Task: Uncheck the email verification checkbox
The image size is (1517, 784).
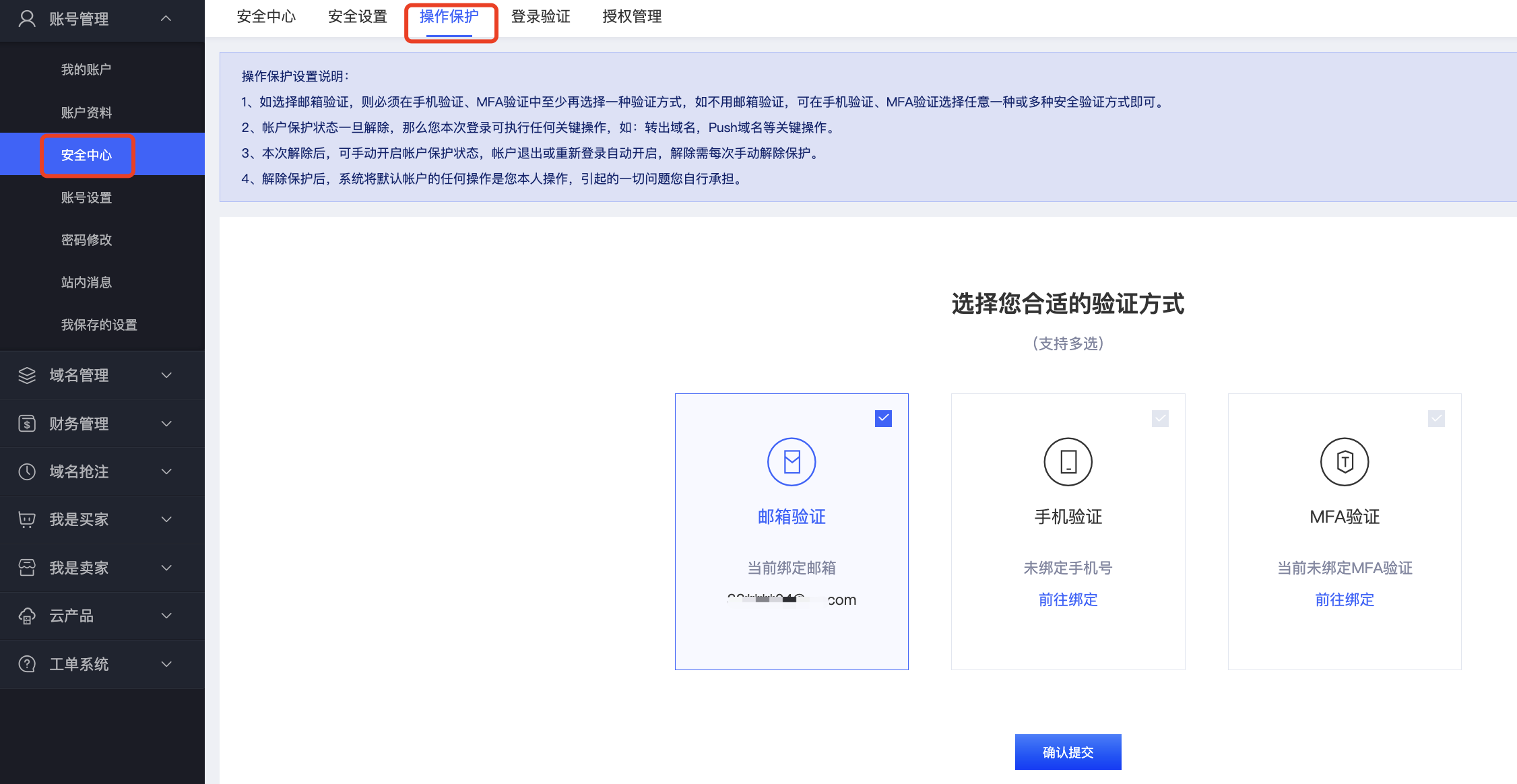Action: point(883,418)
